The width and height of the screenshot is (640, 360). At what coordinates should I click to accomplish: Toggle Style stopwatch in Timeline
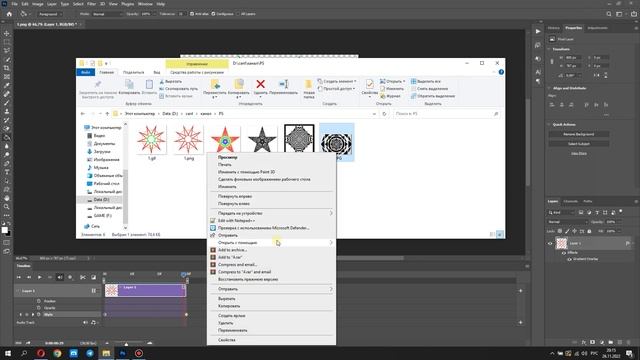click(x=39, y=315)
